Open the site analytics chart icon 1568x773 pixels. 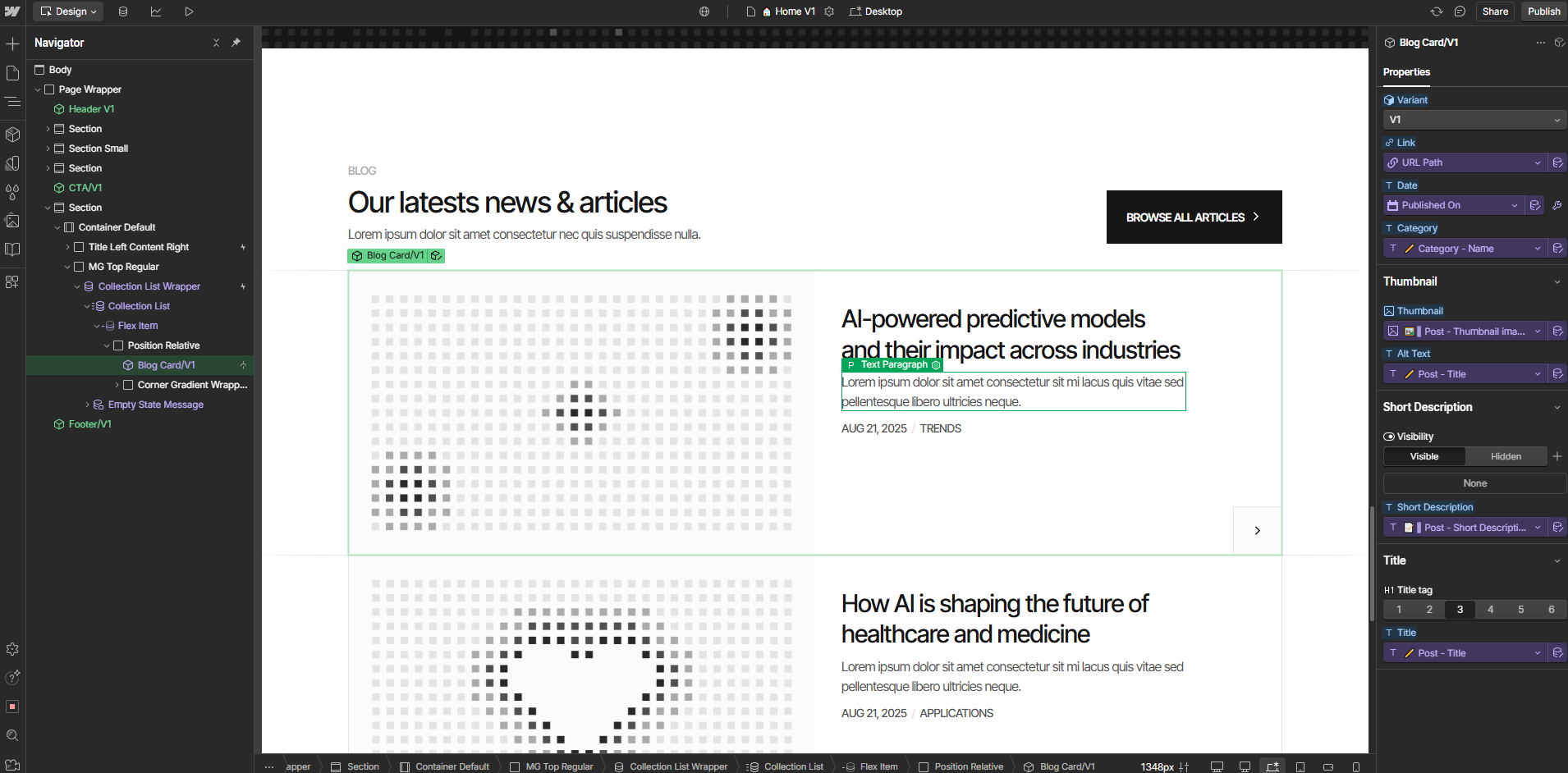tap(156, 11)
